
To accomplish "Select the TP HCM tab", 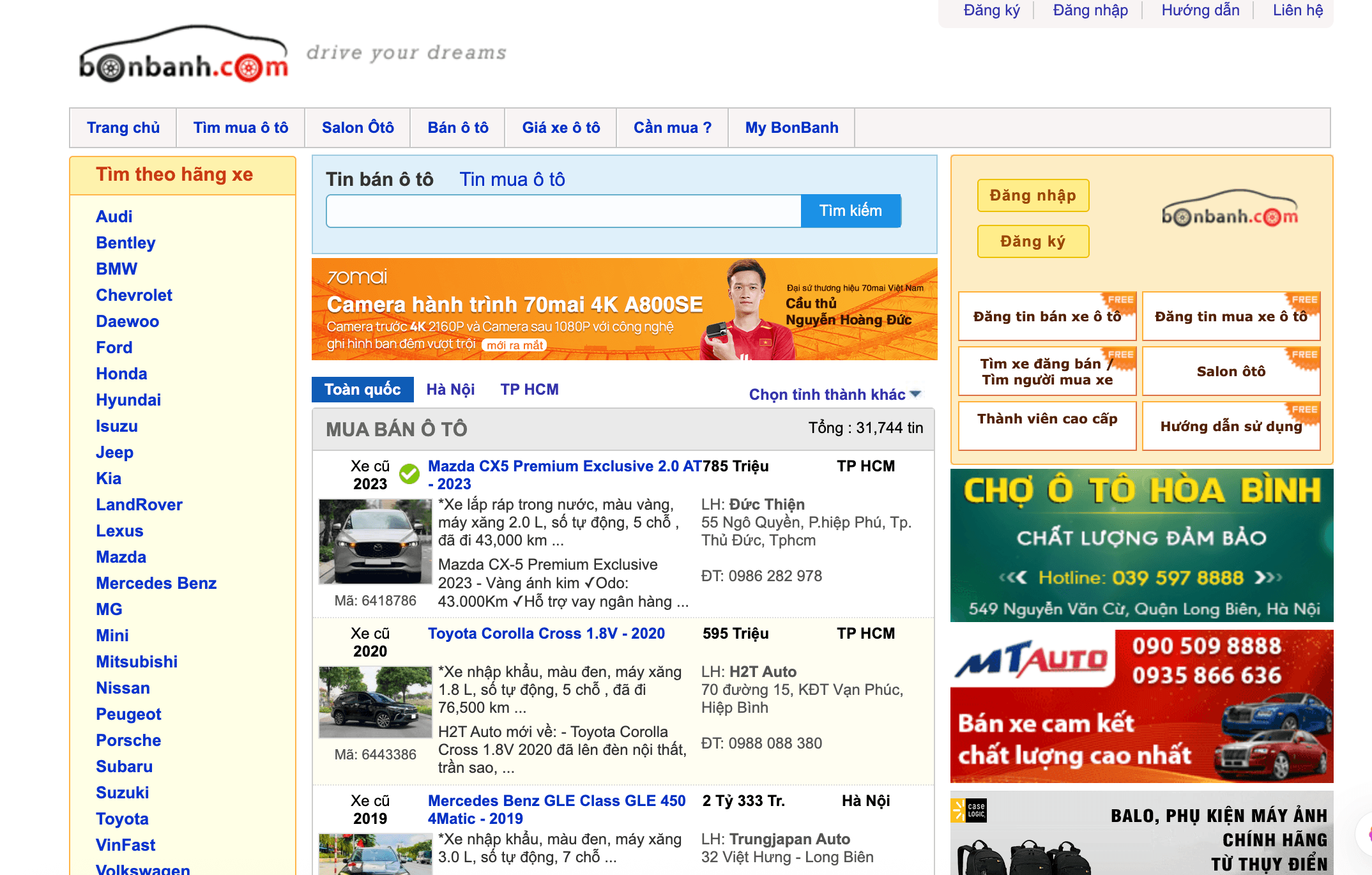I will tap(530, 390).
